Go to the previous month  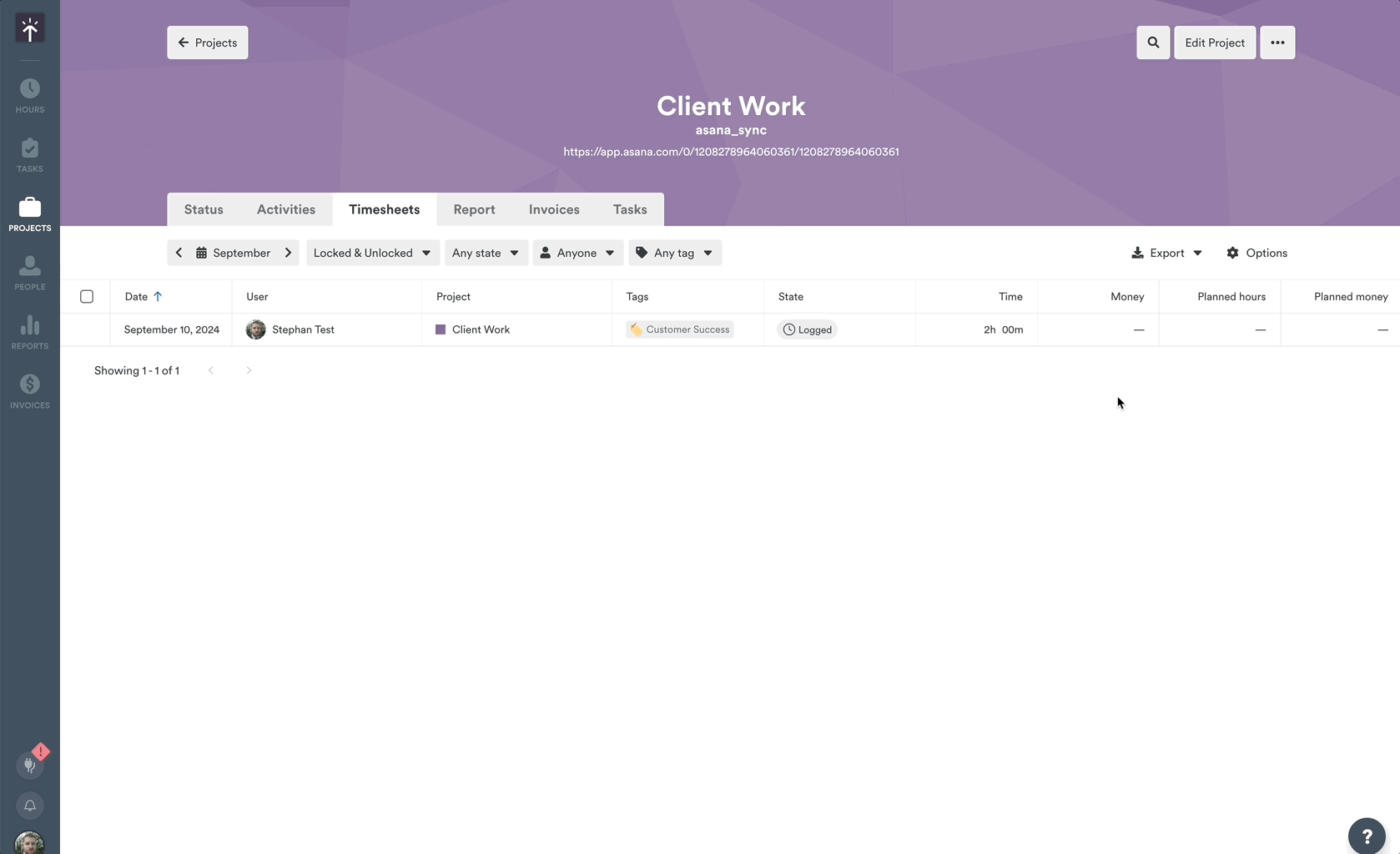pyautogui.click(x=179, y=253)
